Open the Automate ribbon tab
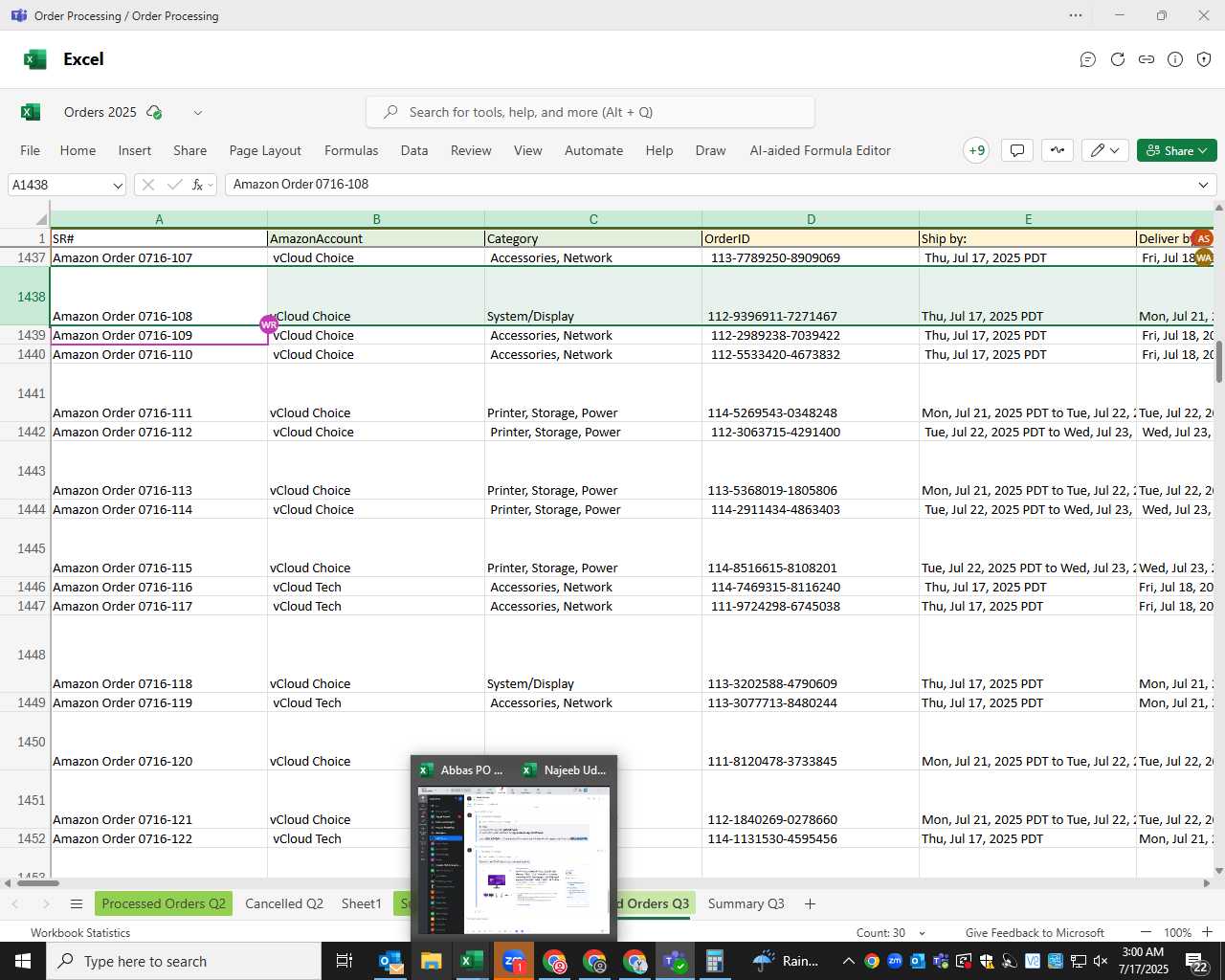Viewport: 1225px width, 980px height. point(593,150)
